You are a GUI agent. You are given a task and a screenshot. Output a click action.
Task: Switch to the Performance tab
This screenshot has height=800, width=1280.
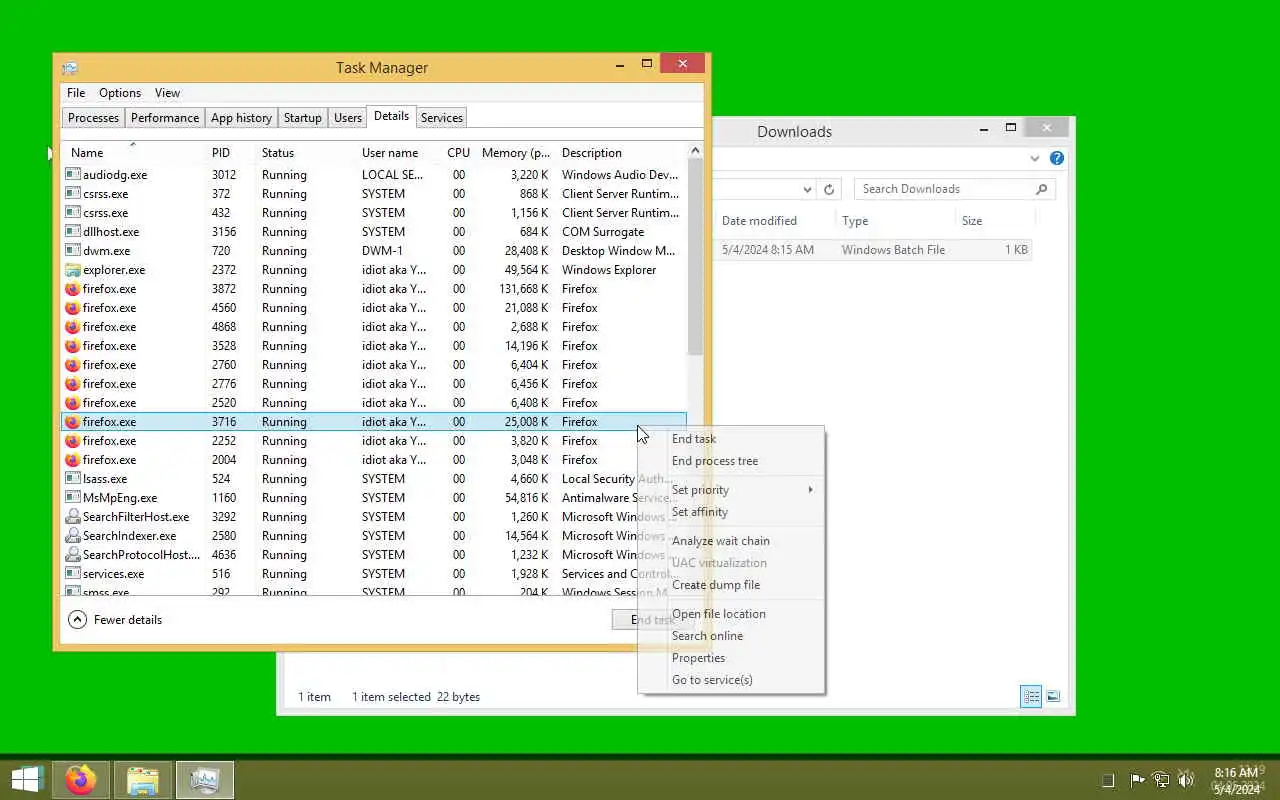tap(165, 118)
